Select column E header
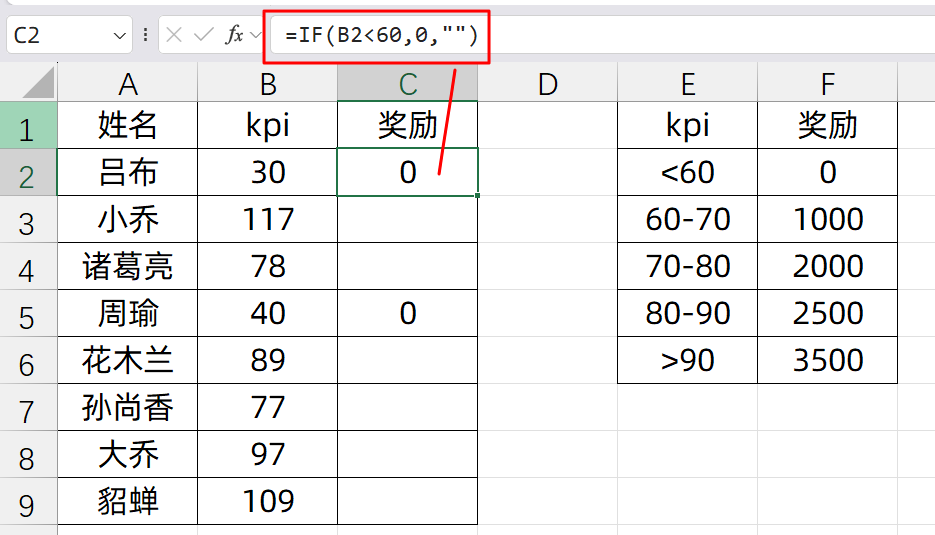Image resolution: width=935 pixels, height=535 pixels. [x=688, y=83]
